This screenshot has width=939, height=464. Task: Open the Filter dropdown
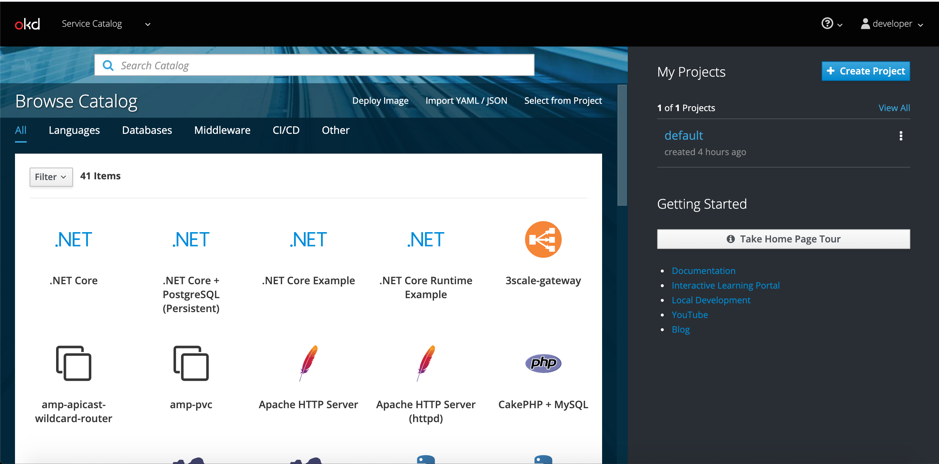coord(51,177)
